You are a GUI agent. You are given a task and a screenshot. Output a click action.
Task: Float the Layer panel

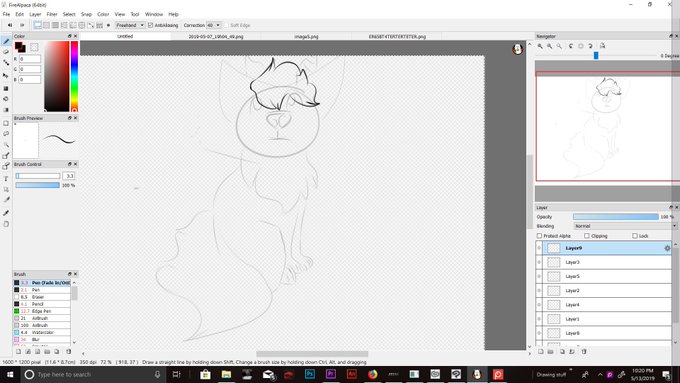(671, 207)
